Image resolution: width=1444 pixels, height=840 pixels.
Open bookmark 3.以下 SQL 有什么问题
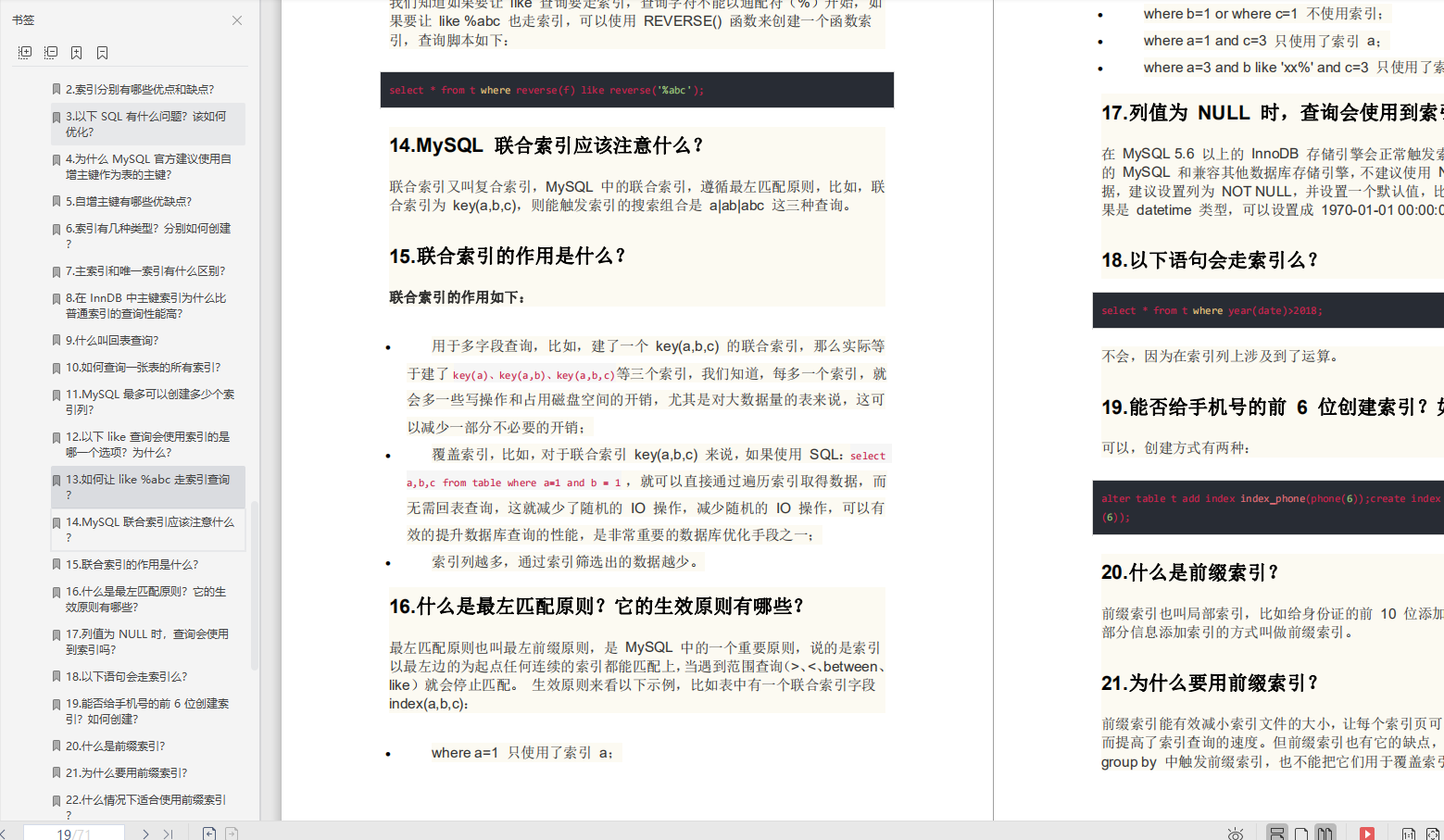click(x=146, y=124)
